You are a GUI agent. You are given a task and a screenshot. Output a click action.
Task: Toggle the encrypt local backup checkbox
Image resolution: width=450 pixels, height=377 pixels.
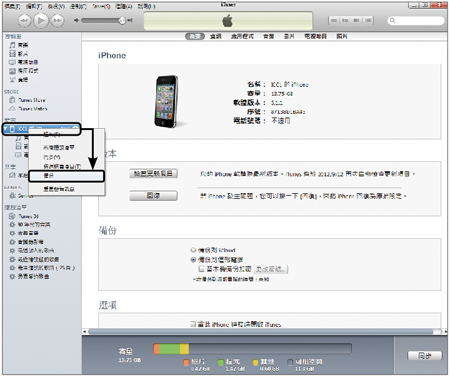tap(201, 269)
